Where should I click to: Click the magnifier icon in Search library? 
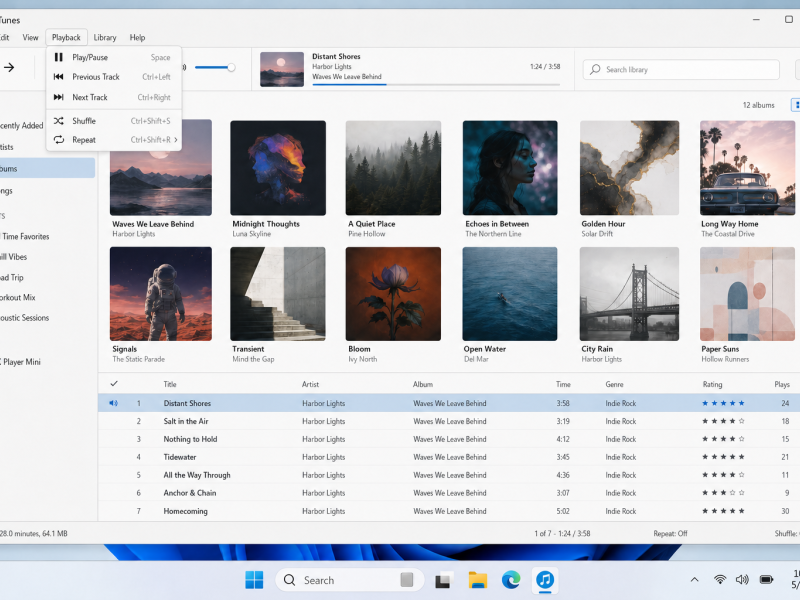pyautogui.click(x=595, y=69)
